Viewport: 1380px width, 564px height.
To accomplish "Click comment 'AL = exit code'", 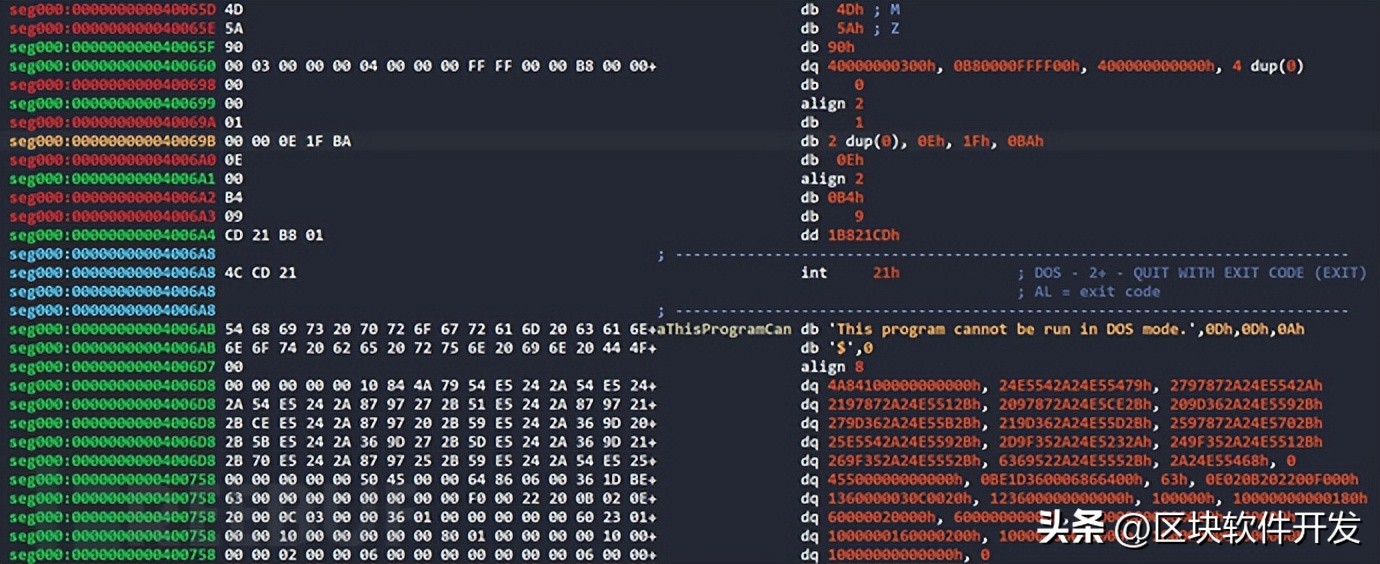I will click(1097, 292).
